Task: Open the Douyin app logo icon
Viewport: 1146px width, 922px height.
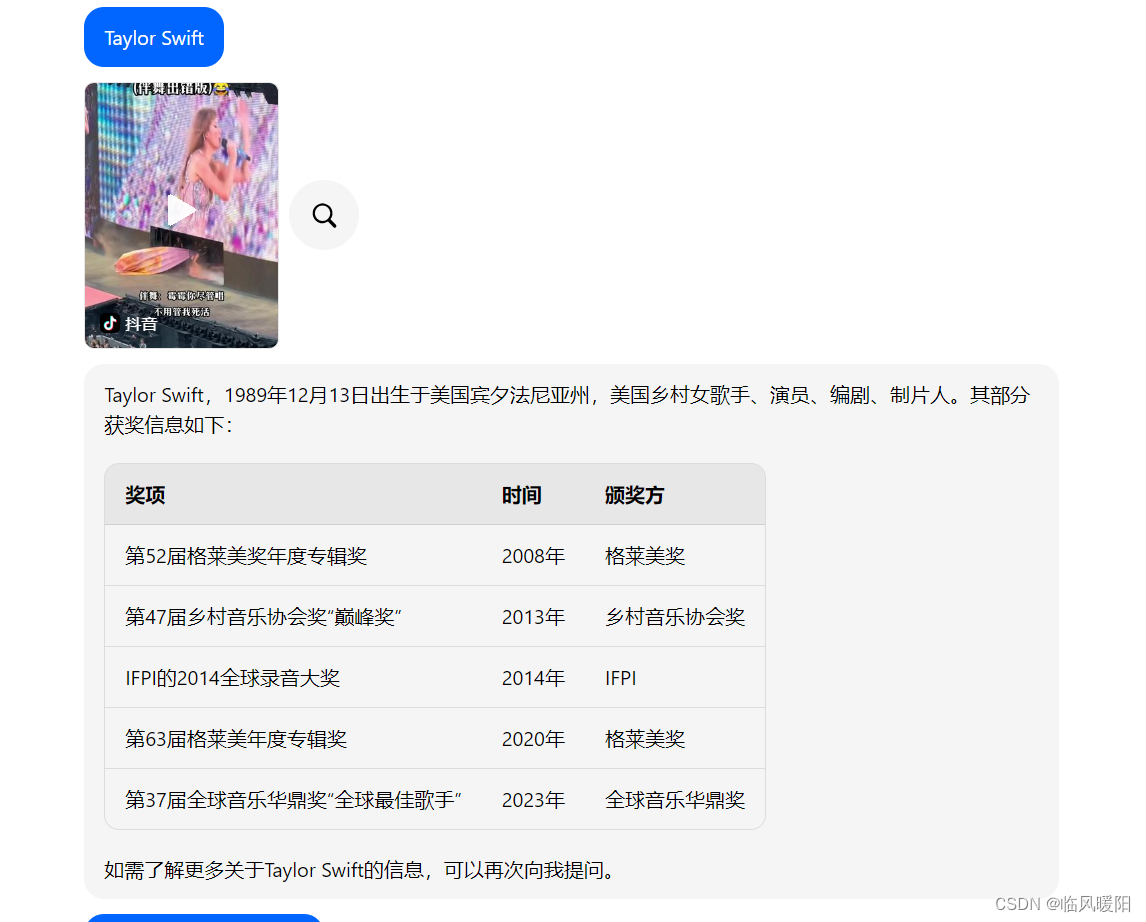Action: [111, 324]
